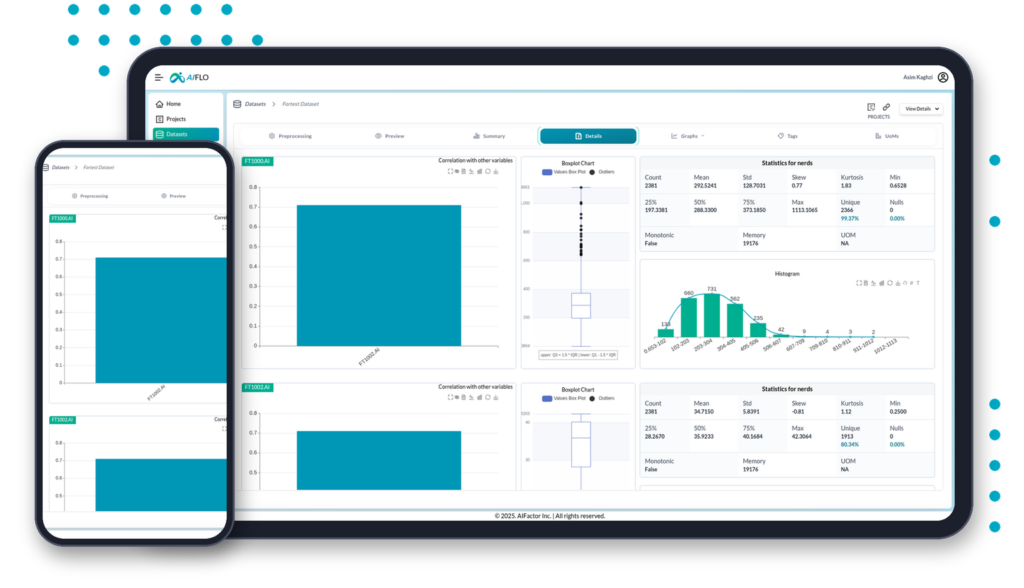Viewport: 1024px width, 588px height.
Task: Switch to the Preview tab on the phone
Action: point(173,196)
